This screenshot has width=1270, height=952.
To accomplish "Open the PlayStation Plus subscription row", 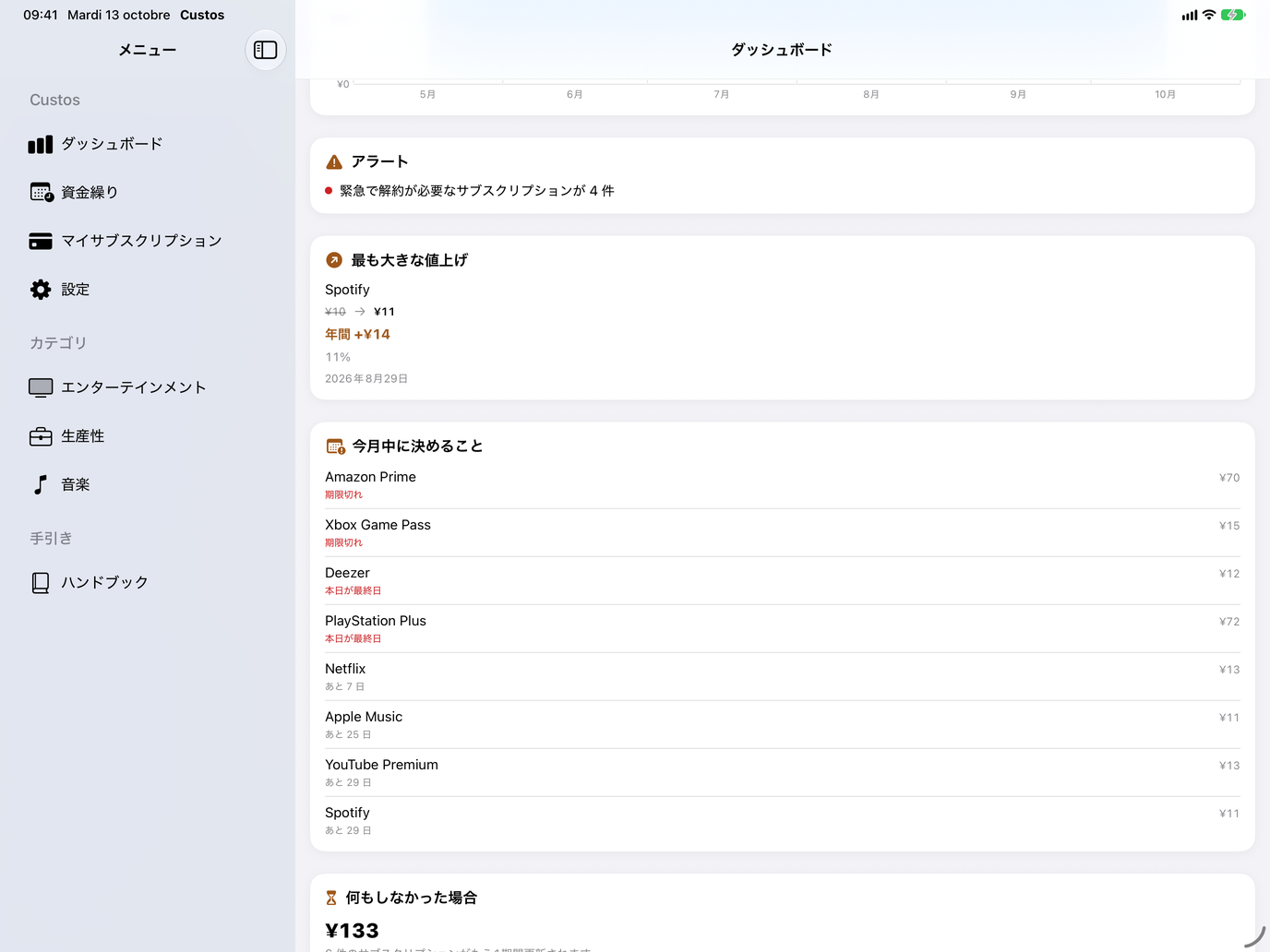I will click(783, 629).
